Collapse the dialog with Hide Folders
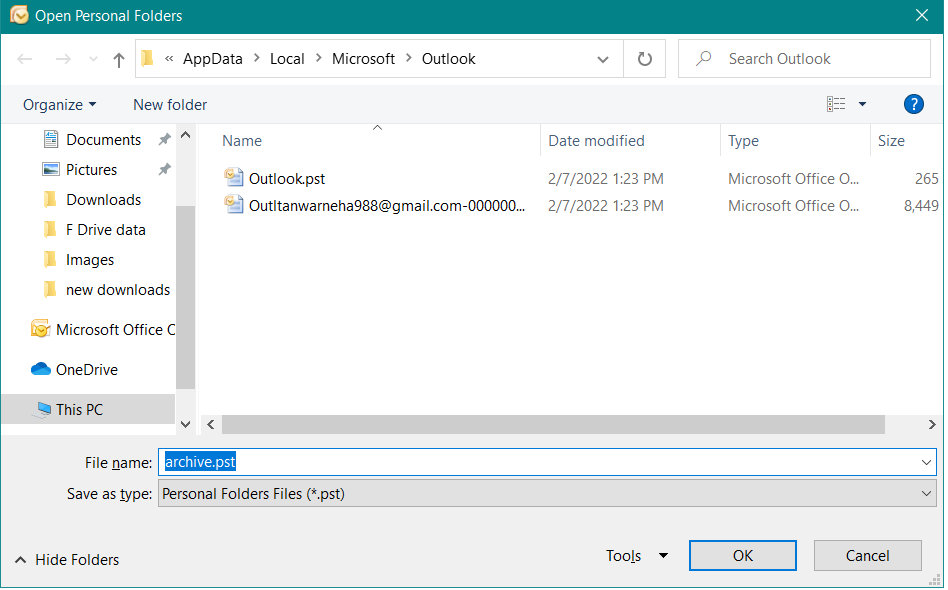 click(x=66, y=559)
